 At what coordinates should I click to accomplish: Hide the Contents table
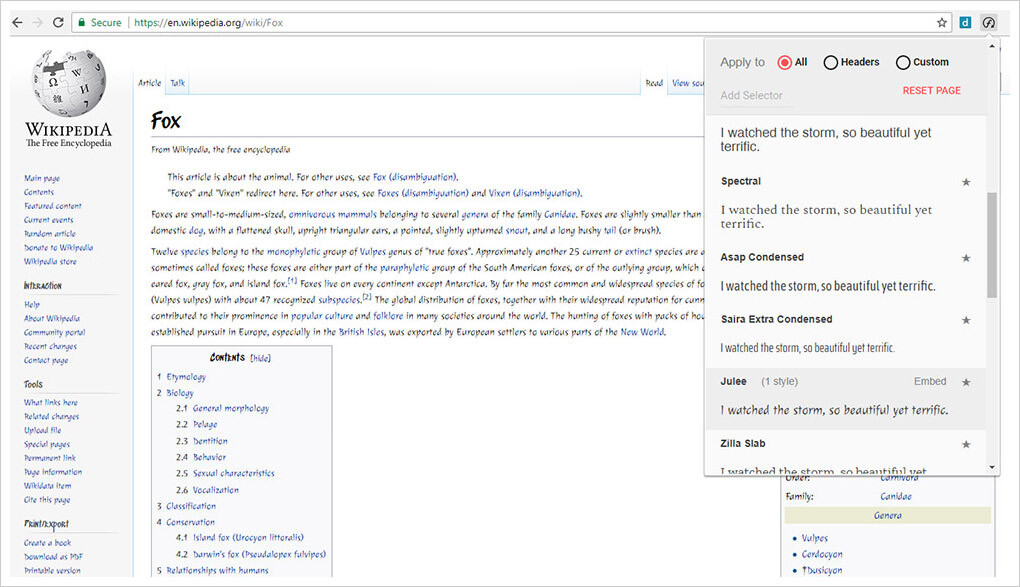(x=260, y=358)
